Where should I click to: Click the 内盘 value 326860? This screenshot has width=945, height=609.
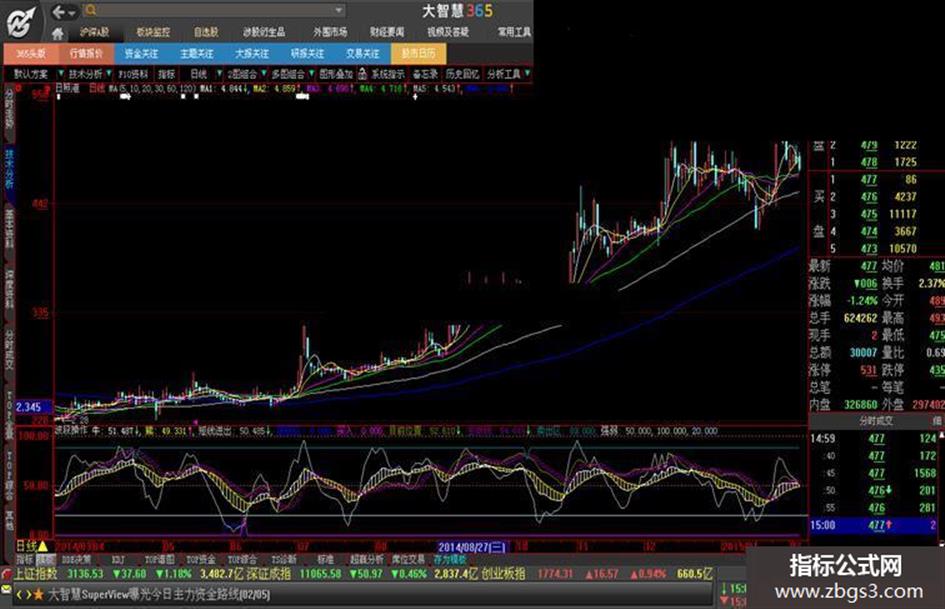pyautogui.click(x=860, y=404)
